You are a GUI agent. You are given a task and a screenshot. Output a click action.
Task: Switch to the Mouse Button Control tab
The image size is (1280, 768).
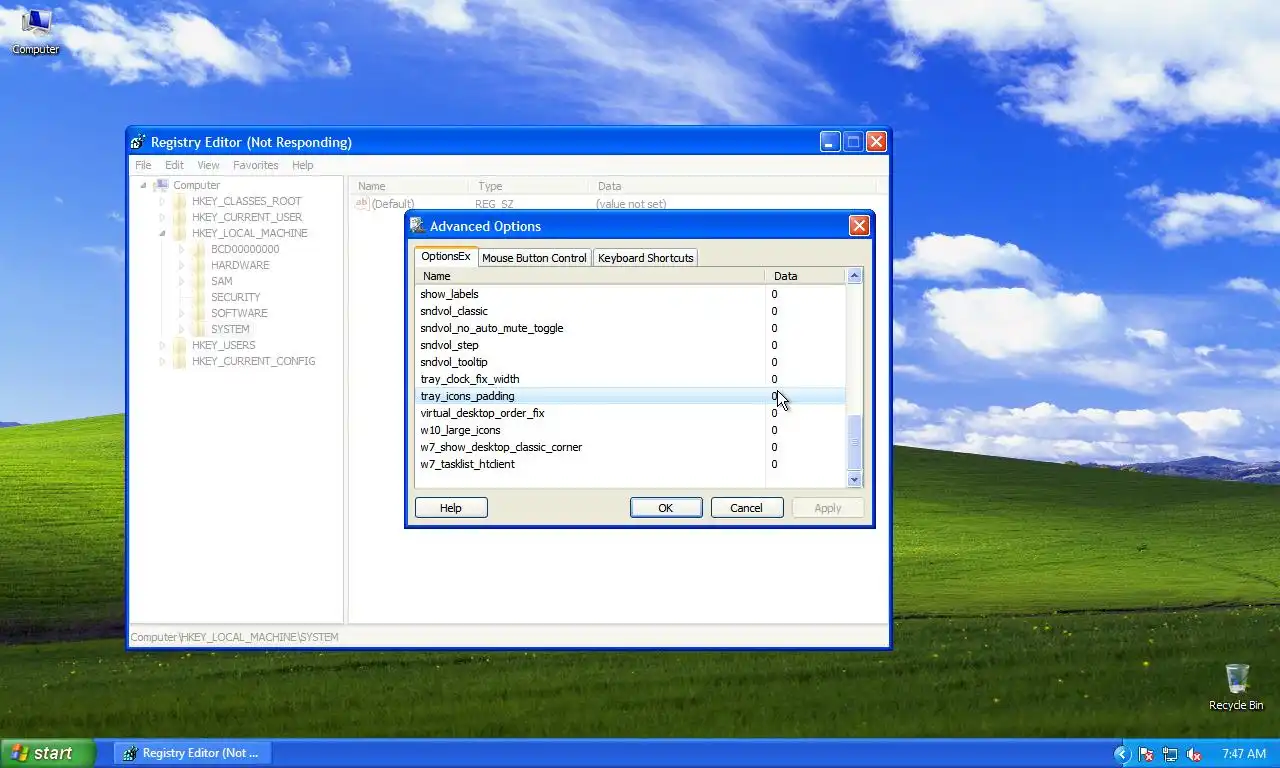(534, 258)
